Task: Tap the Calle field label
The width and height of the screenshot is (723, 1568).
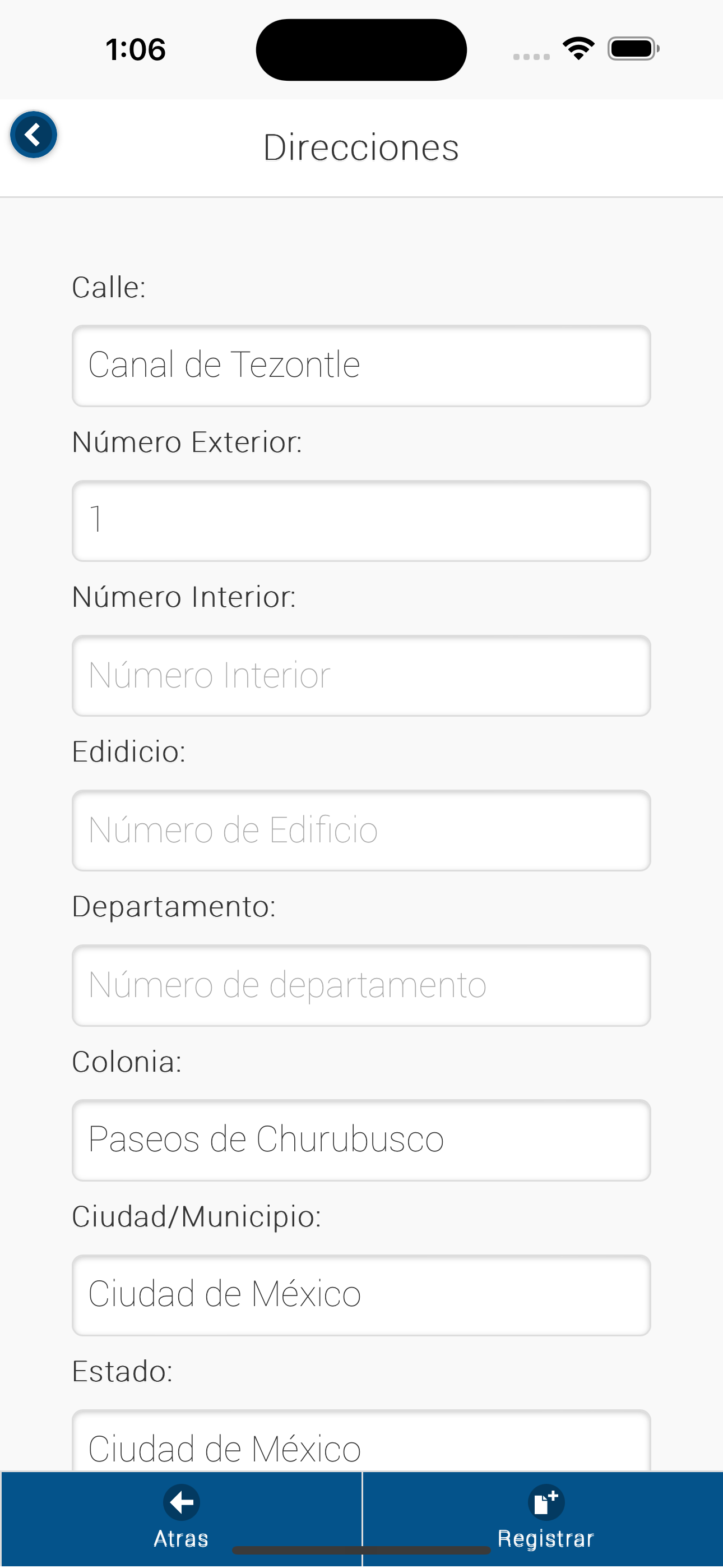Action: click(109, 287)
